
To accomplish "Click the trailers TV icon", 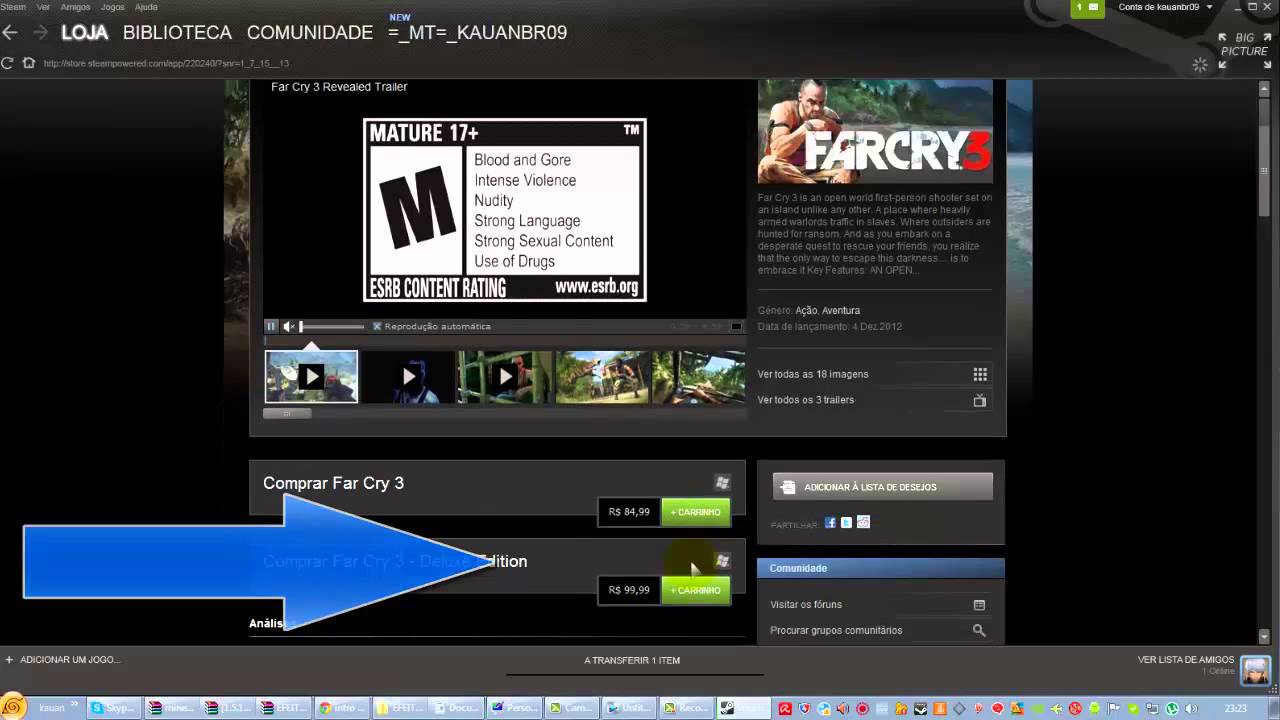I will (980, 400).
